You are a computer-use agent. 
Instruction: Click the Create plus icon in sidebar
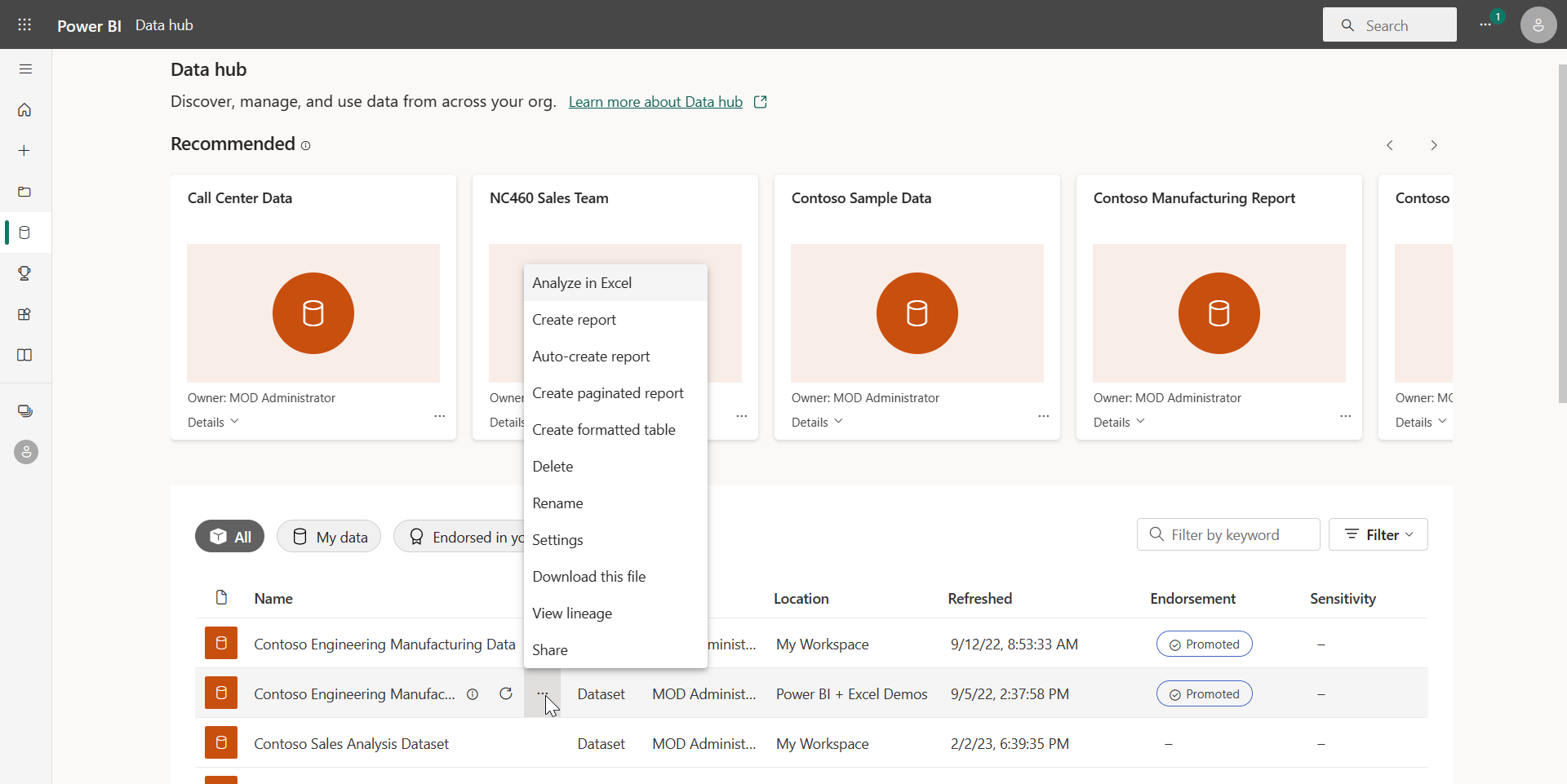(24, 151)
